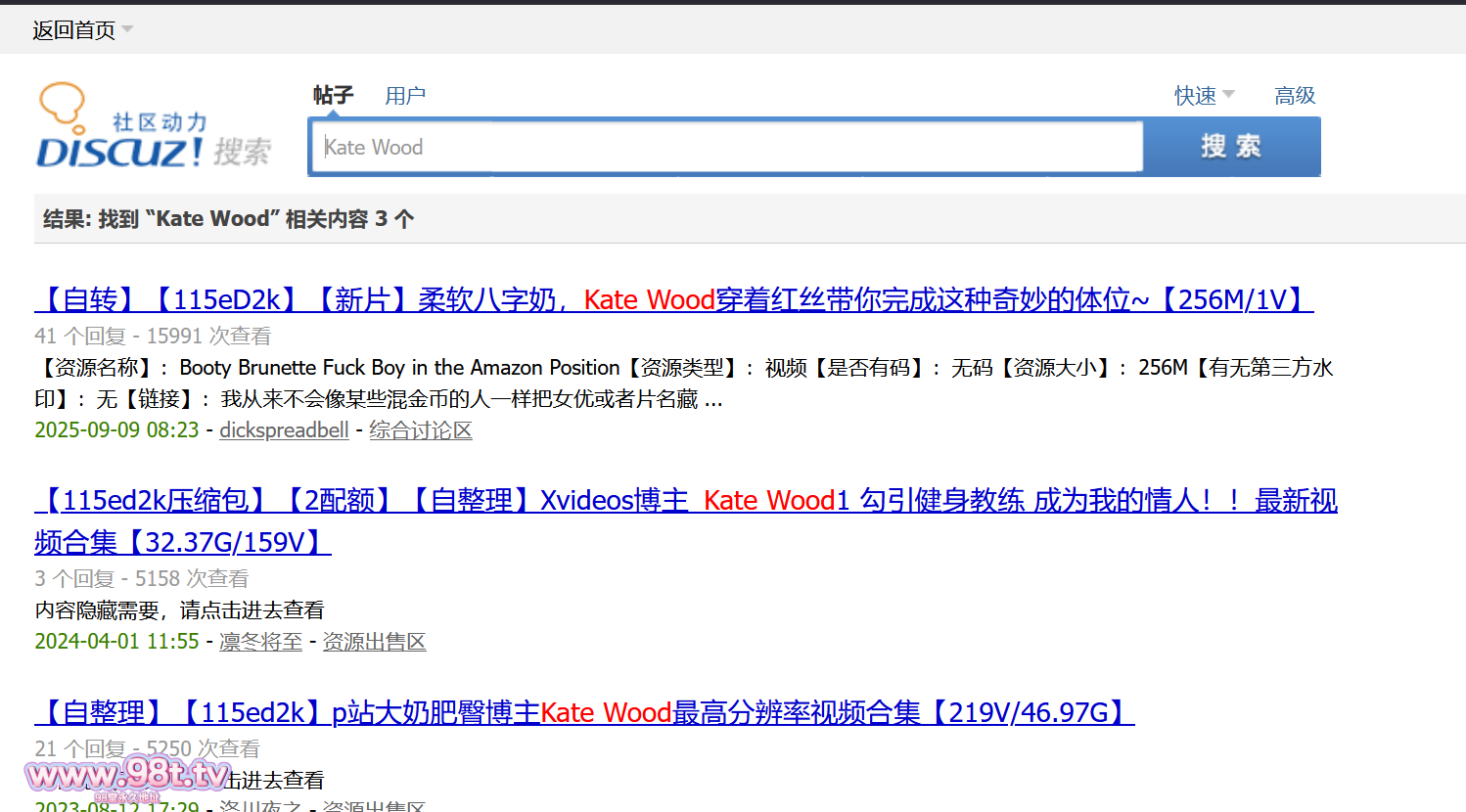Screen dimensions: 1466x812
Task: Select the date 2025-09-09 08:23
Action: [x=116, y=429]
